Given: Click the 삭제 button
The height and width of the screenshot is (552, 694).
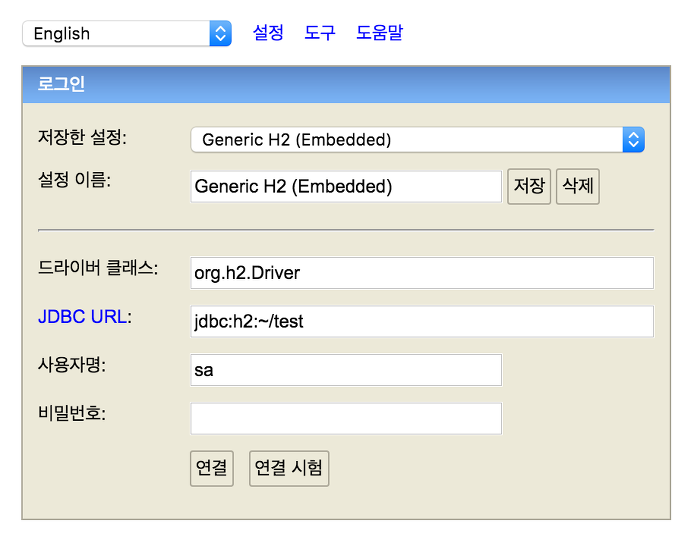Looking at the screenshot, I should pos(578,186).
